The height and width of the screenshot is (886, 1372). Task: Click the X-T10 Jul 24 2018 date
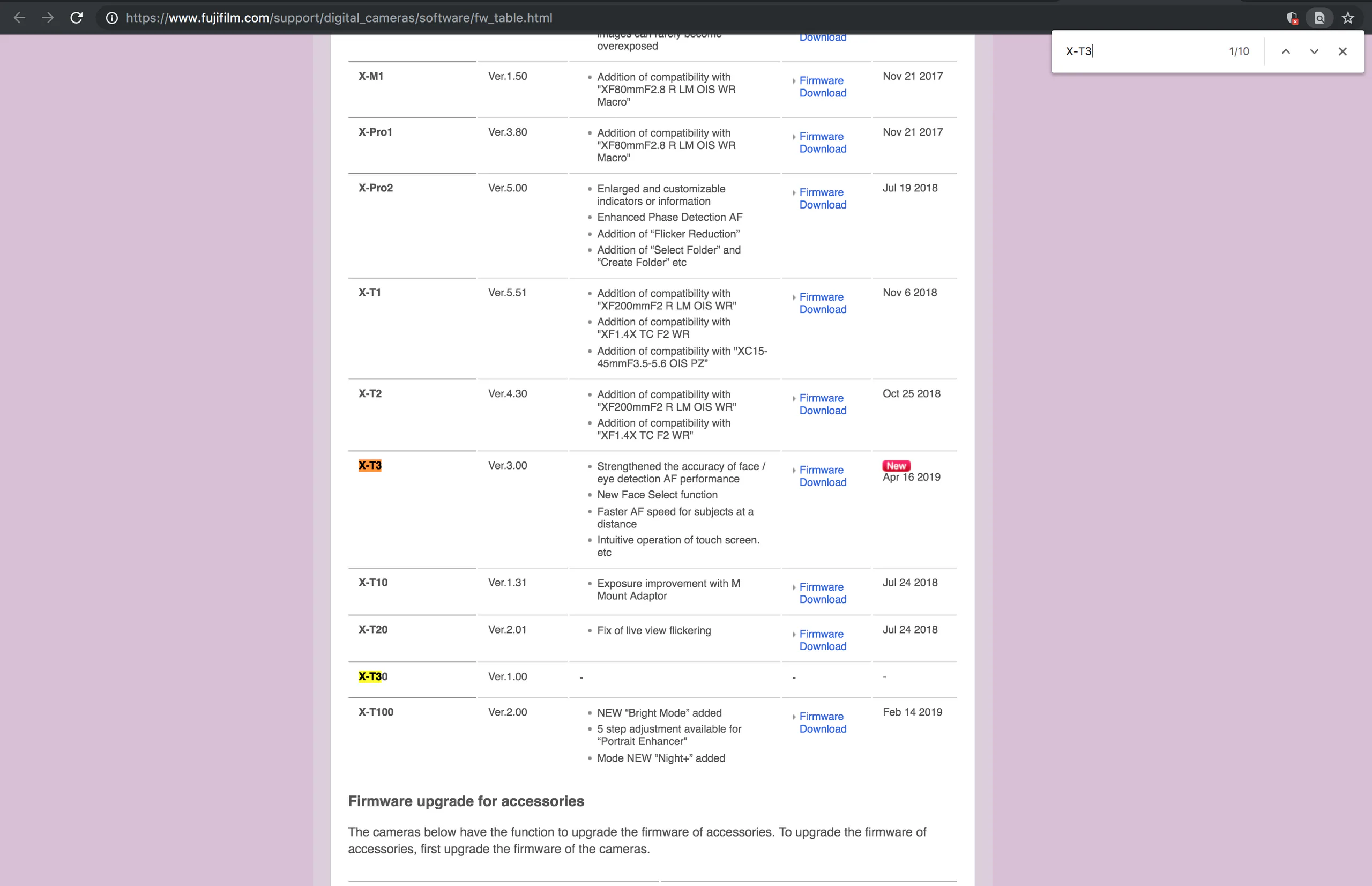[x=910, y=583]
